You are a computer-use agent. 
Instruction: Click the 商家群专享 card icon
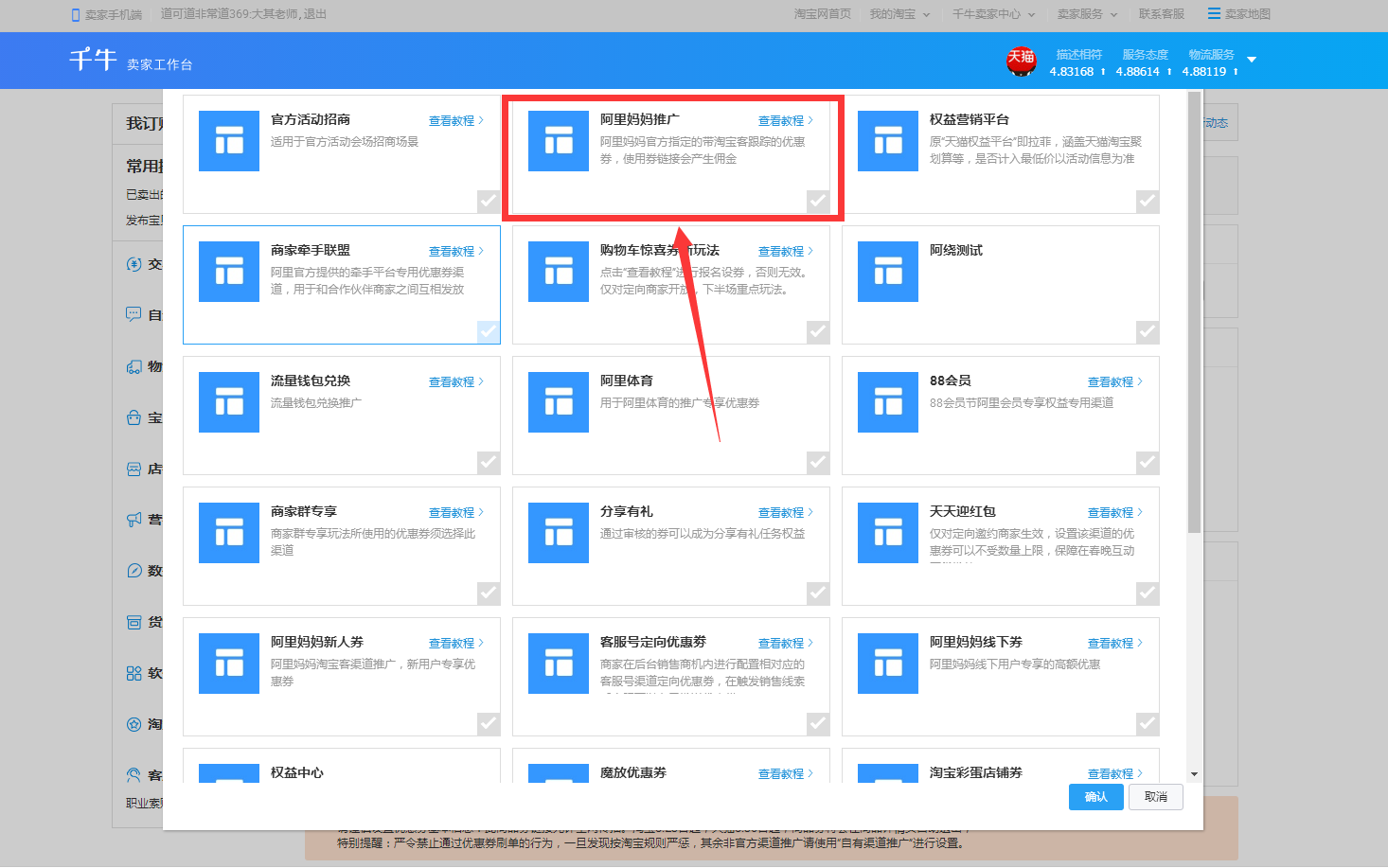pos(229,533)
